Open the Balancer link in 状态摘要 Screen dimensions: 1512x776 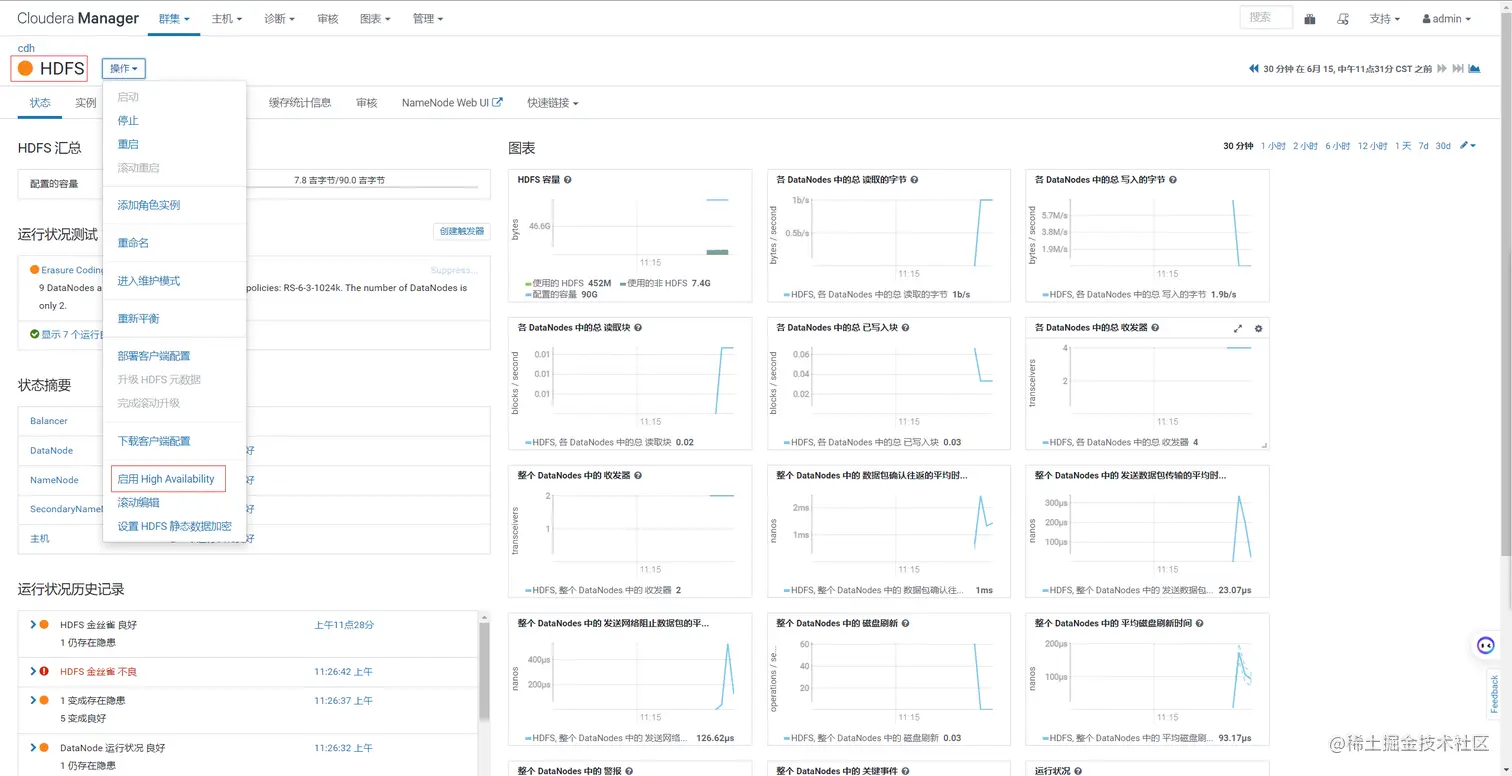point(49,421)
